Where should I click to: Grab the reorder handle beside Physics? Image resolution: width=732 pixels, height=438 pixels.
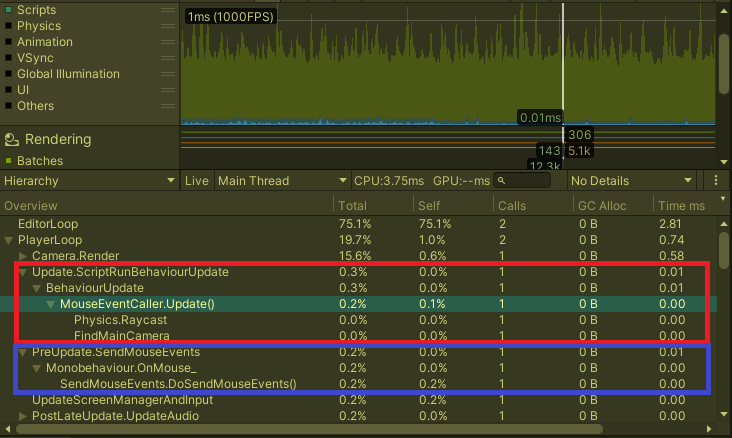[168, 26]
